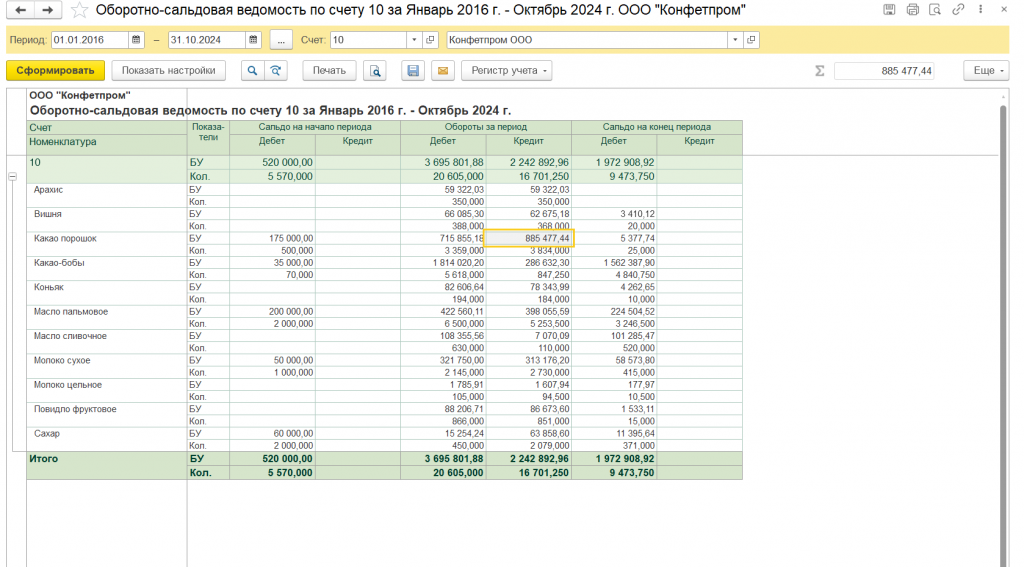
Task: Click the sum sigma icon
Action: pos(820,71)
